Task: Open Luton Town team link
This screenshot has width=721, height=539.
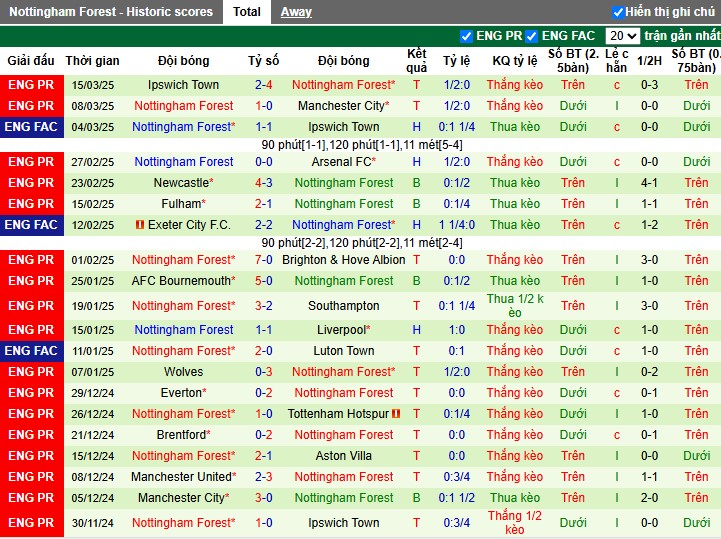Action: tap(343, 351)
